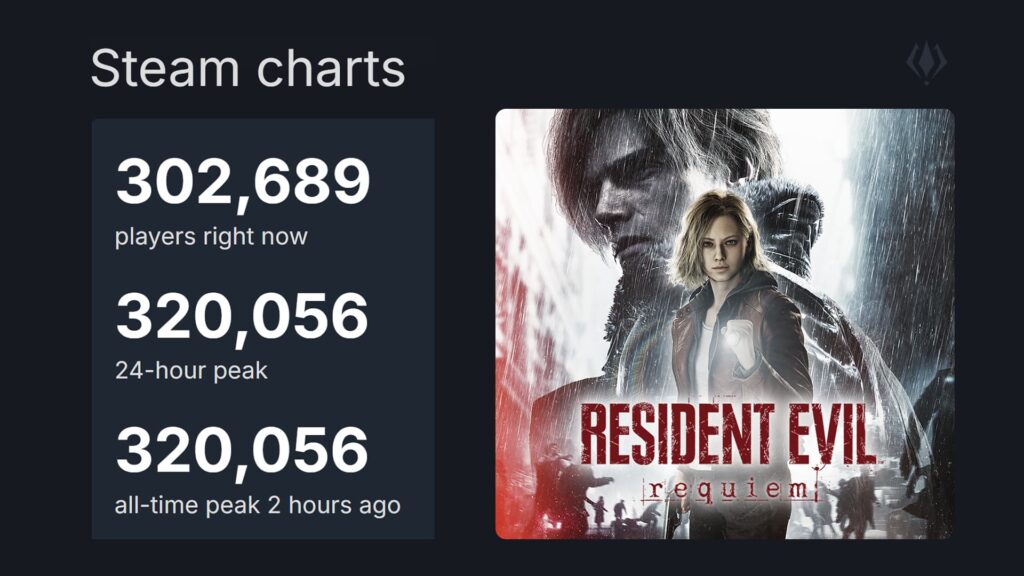The height and width of the screenshot is (576, 1024).
Task: Click the "24-hour peak" label
Action: point(192,371)
